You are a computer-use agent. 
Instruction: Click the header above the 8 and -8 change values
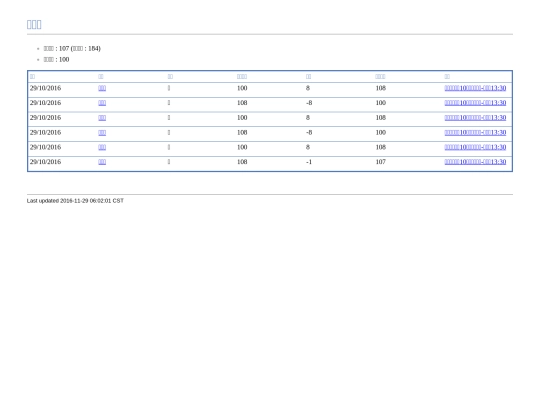tap(309, 76)
